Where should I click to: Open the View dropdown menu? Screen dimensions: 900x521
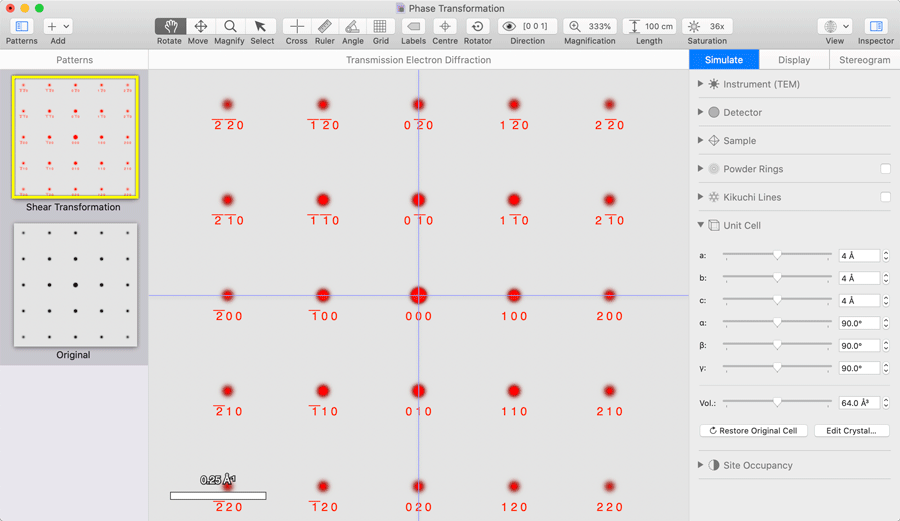tap(834, 26)
